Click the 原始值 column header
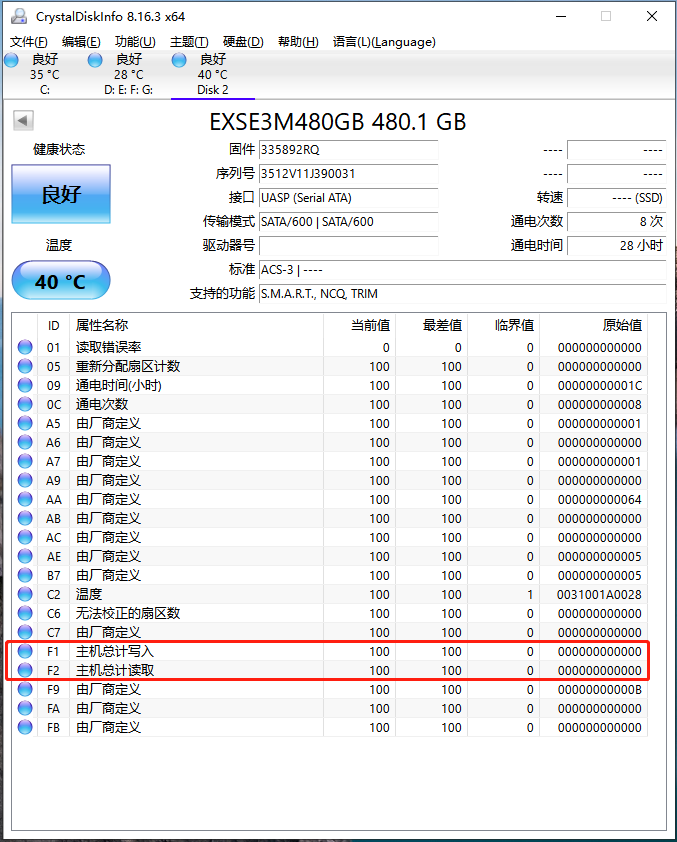This screenshot has width=677, height=842. tap(593, 325)
